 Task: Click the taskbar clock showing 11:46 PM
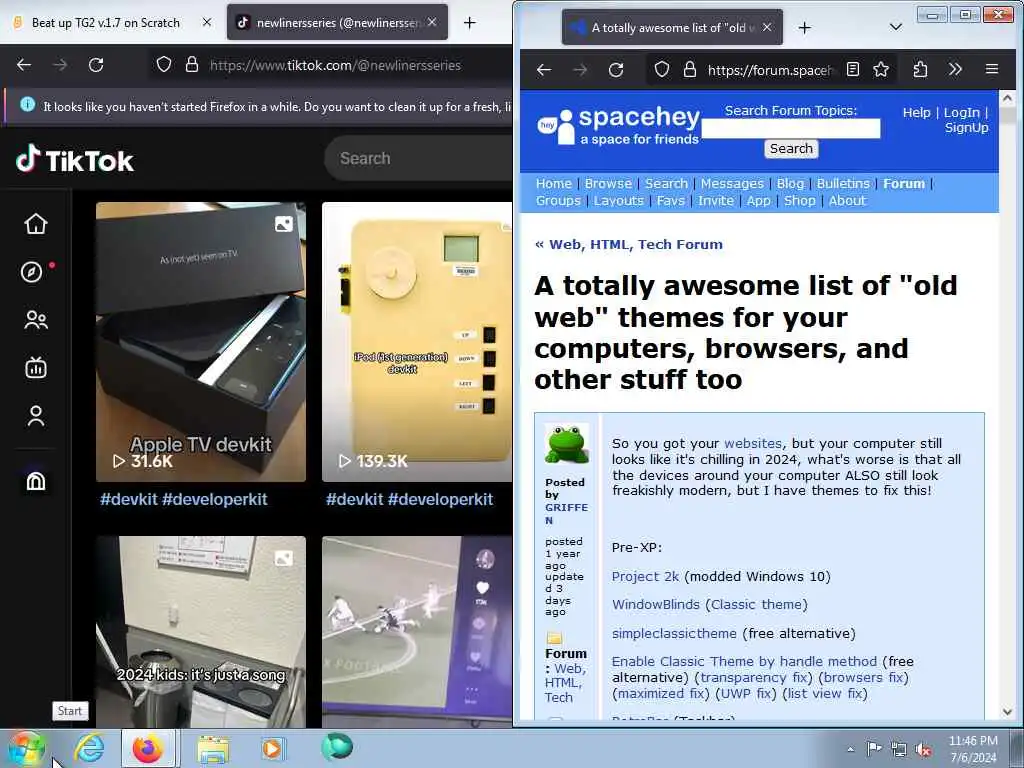tap(973, 748)
